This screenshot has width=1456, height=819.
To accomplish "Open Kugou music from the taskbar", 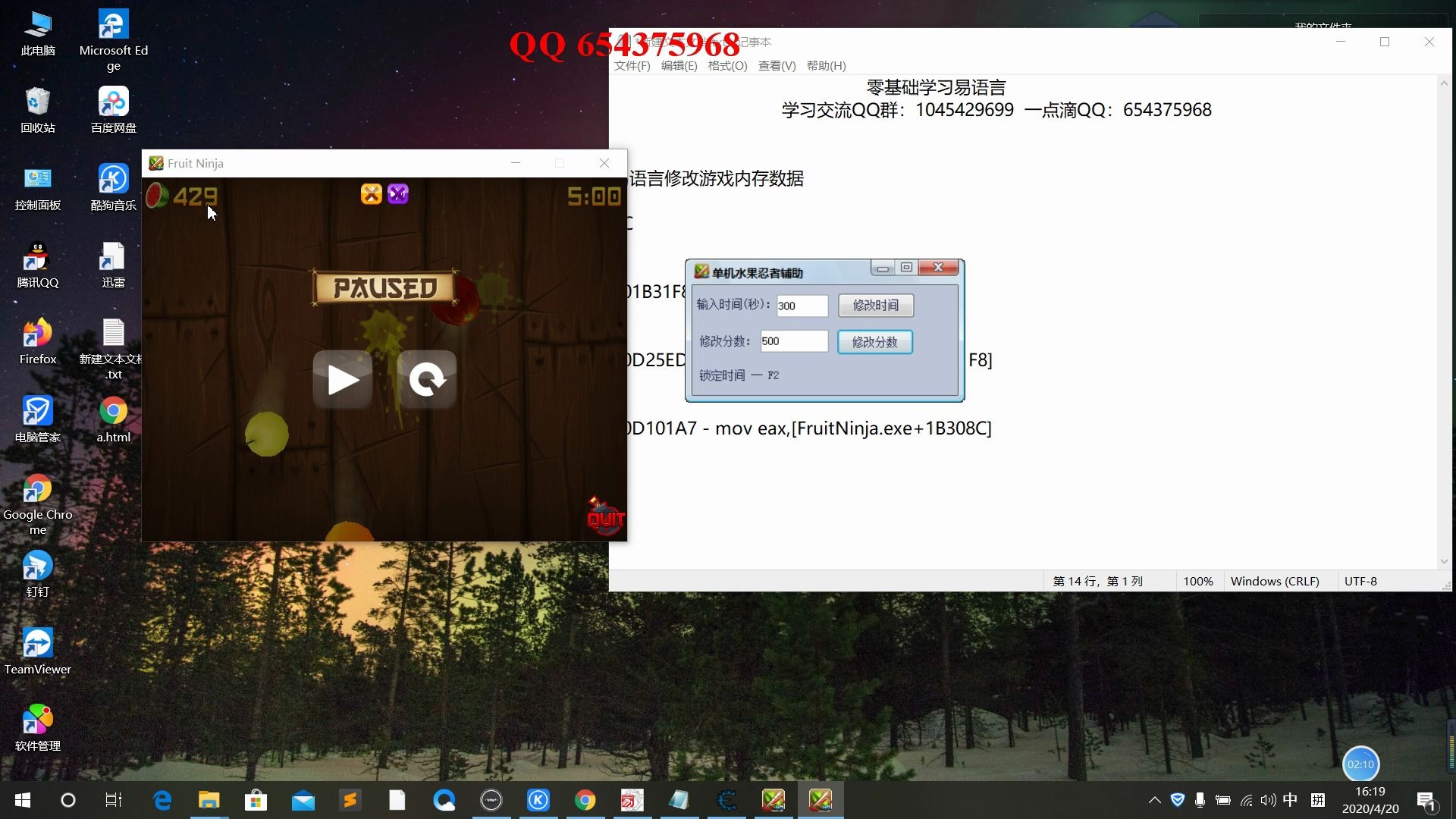I will [x=538, y=800].
